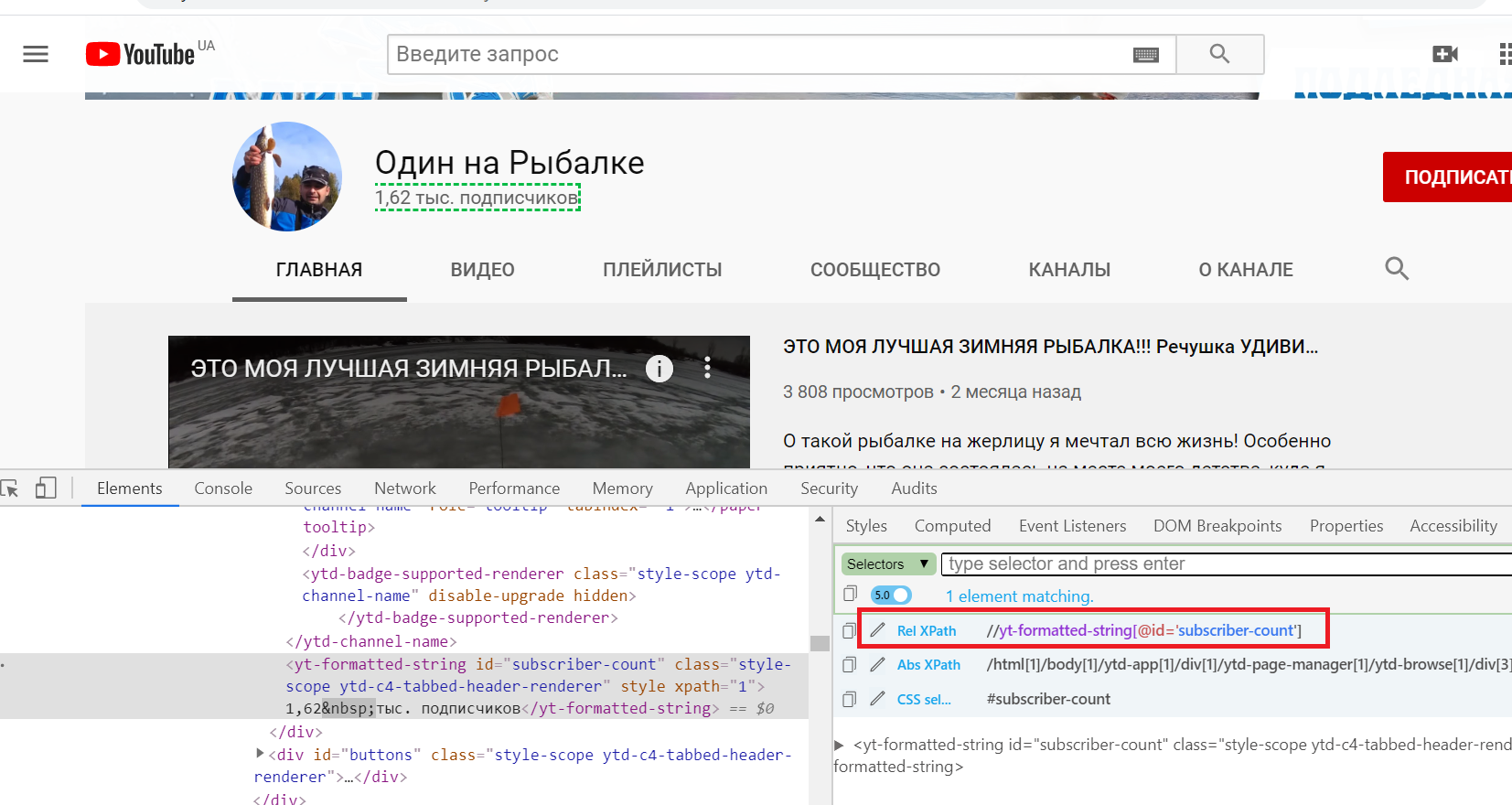This screenshot has width=1512, height=805.
Task: Open the DOM Breakpoints pane
Action: tap(1217, 526)
